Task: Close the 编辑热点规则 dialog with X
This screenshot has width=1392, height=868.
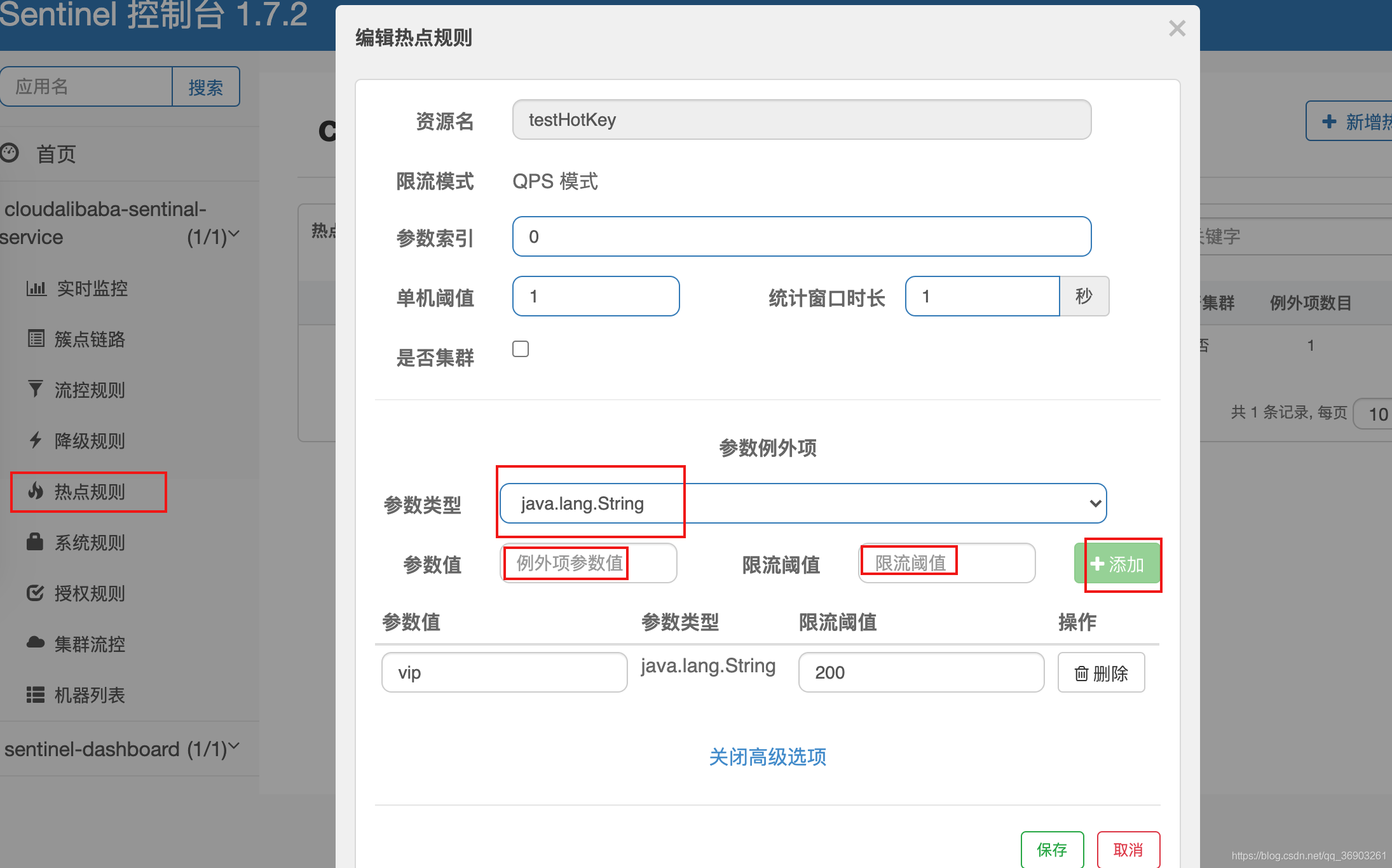Action: (x=1177, y=28)
